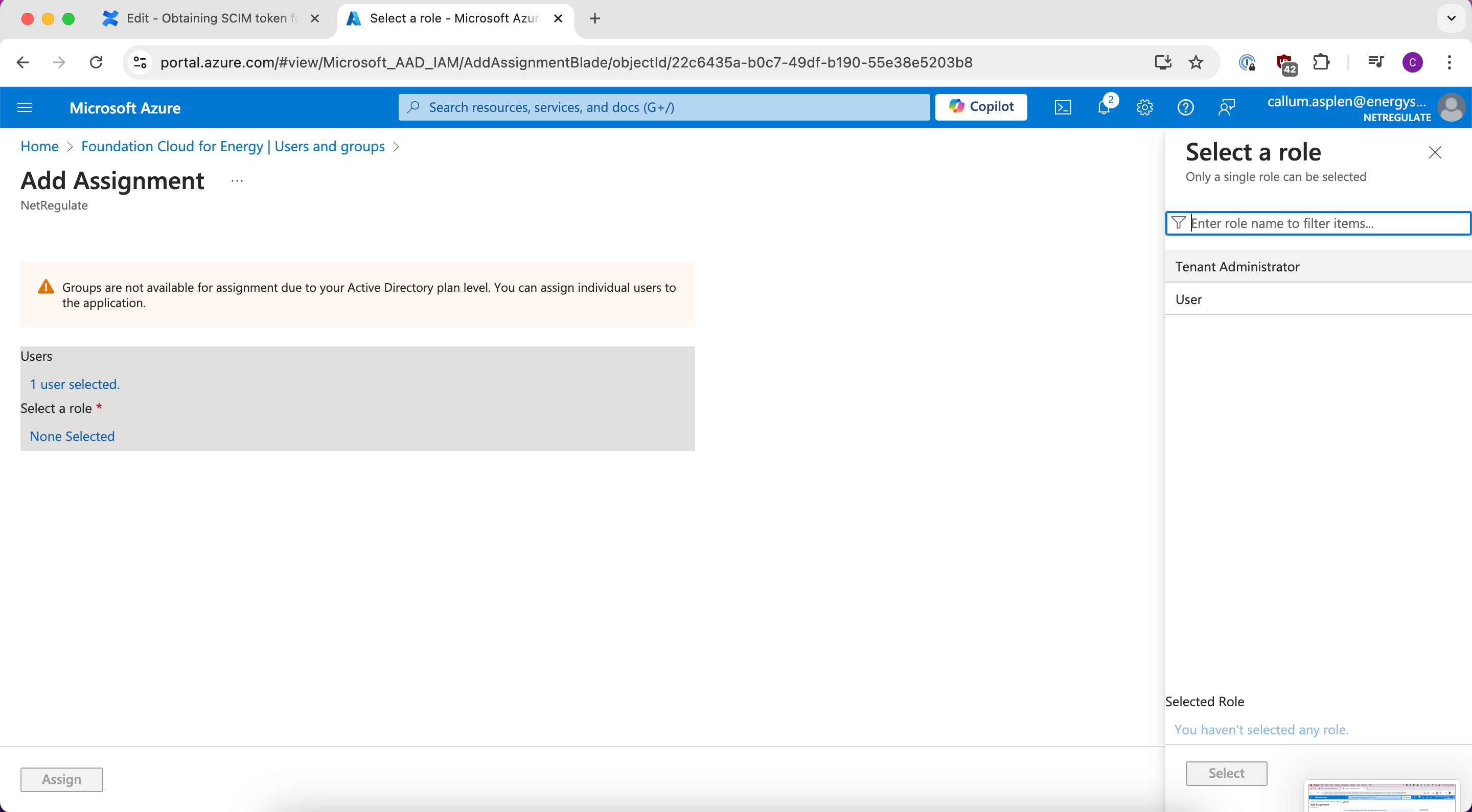The image size is (1472, 812).
Task: Open the Help question mark icon
Action: 1185,107
